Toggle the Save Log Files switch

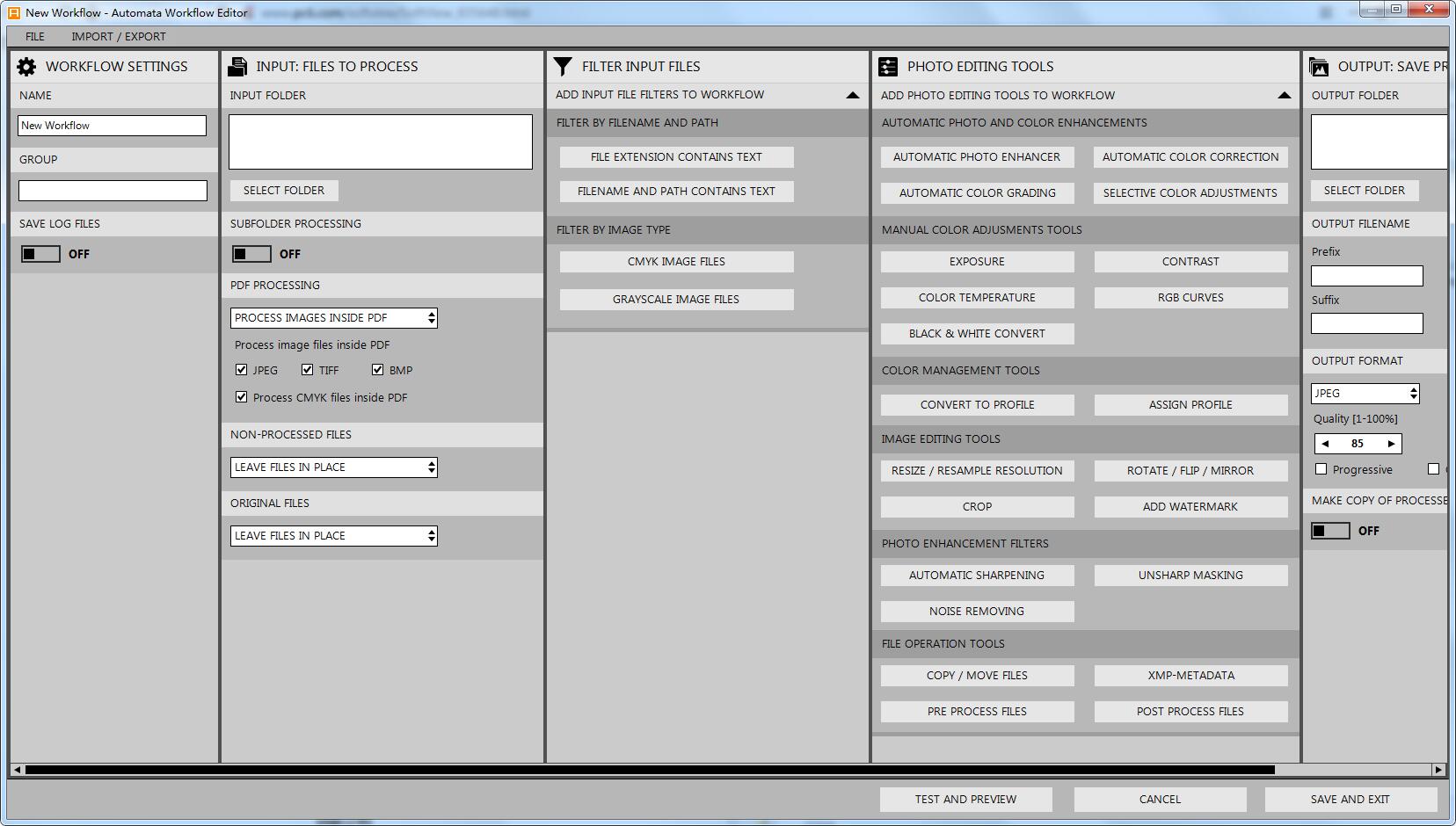pyautogui.click(x=40, y=254)
